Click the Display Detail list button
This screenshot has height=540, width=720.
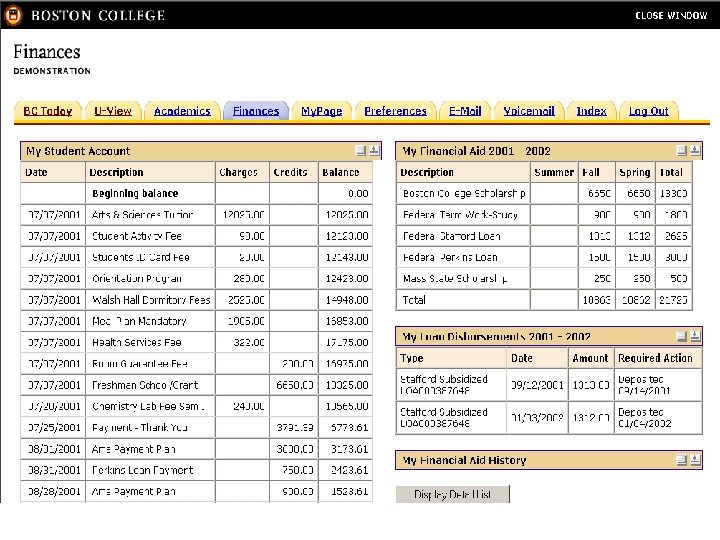[x=452, y=494]
